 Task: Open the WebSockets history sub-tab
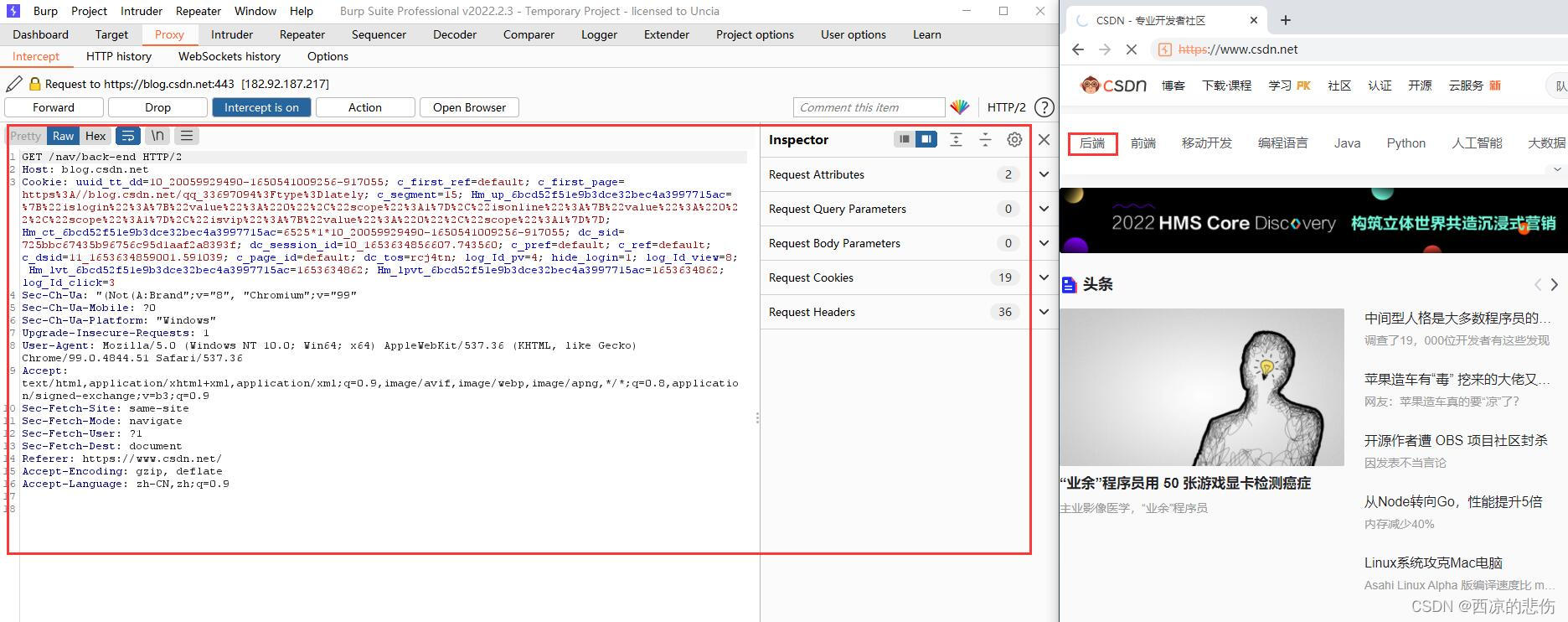click(x=230, y=56)
